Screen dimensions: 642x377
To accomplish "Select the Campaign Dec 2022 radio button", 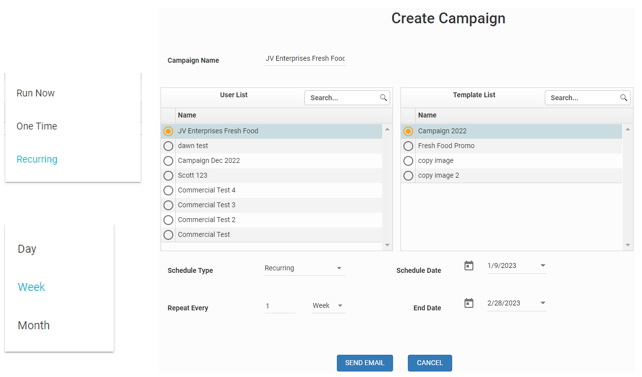I will [x=168, y=161].
